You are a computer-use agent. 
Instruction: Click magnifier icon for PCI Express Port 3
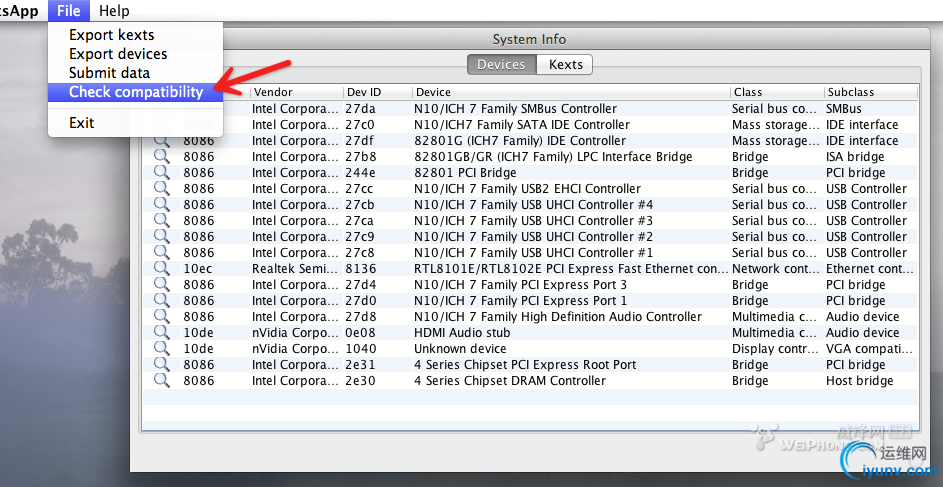tap(161, 284)
